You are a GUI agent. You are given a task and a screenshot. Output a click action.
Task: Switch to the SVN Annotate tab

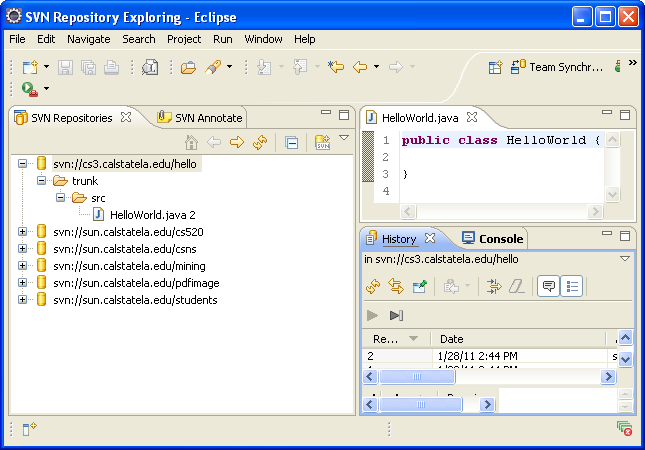coord(200,118)
